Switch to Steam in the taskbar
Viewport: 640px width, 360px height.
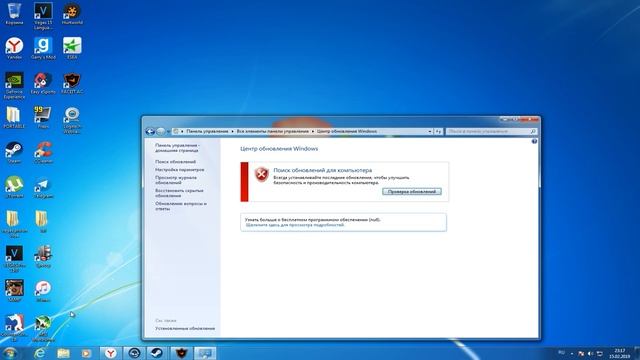156,353
